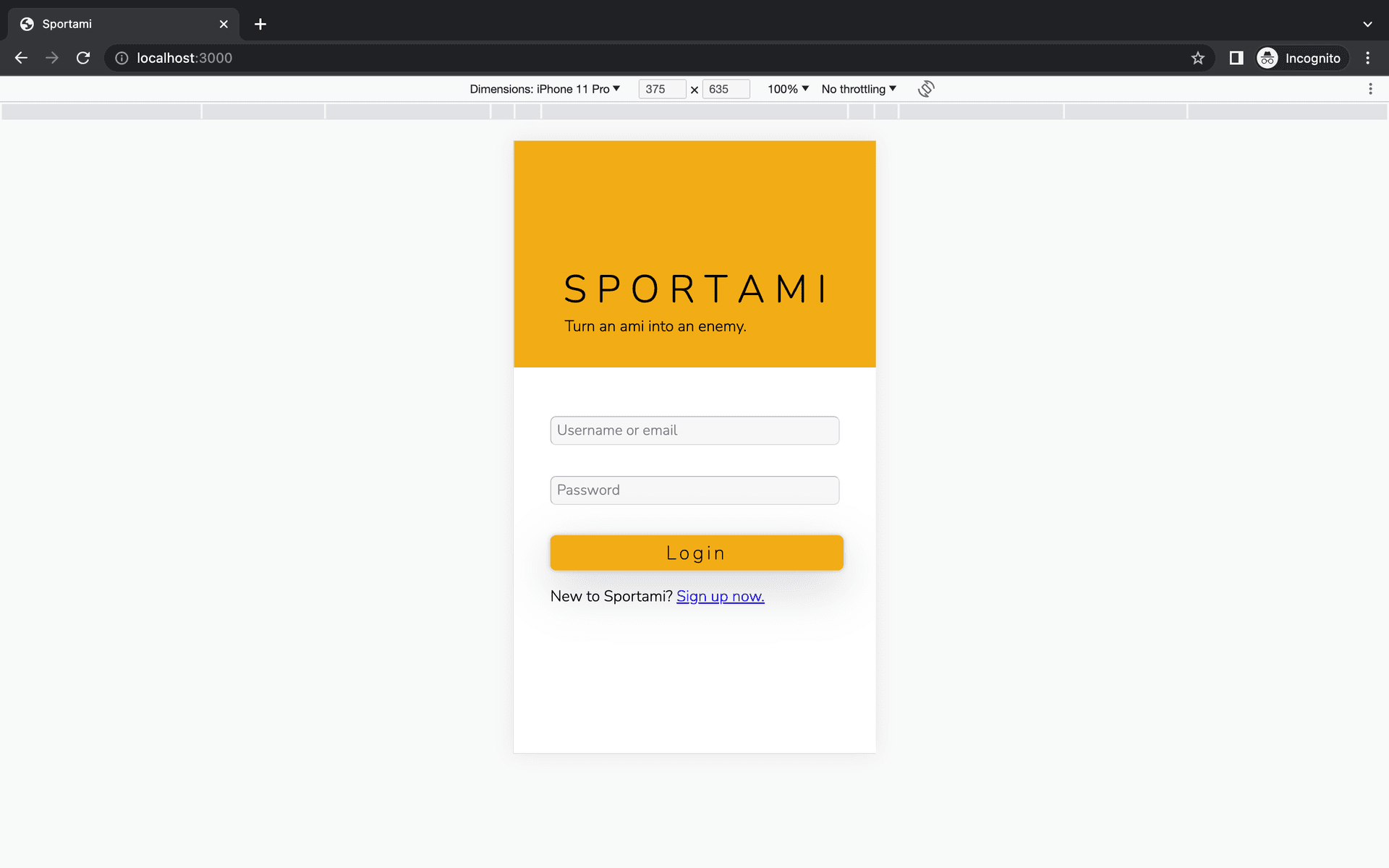Open the No throttling dropdown
The image size is (1389, 868).
click(x=859, y=89)
